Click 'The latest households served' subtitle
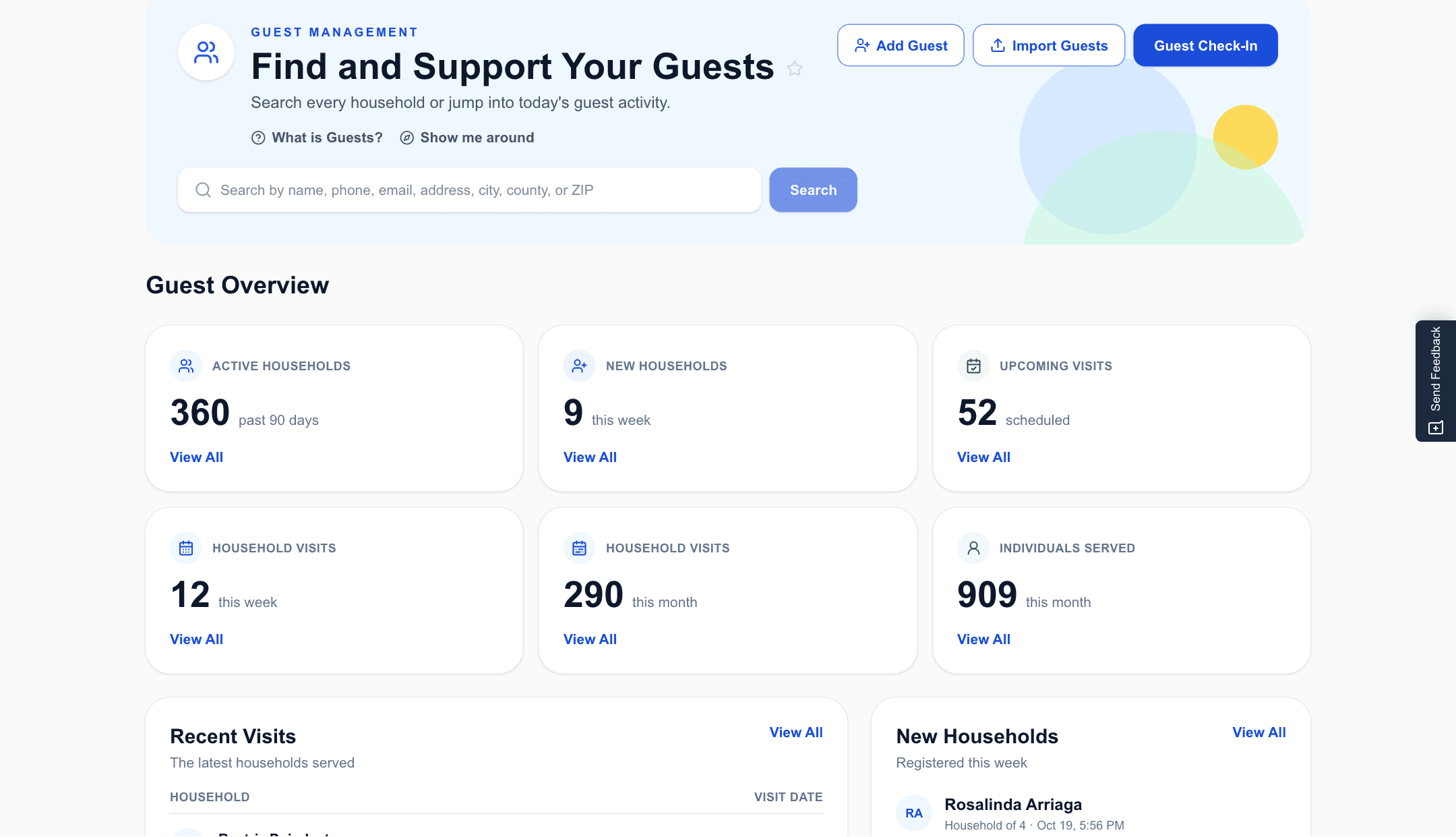This screenshot has height=837, width=1456. [x=262, y=763]
